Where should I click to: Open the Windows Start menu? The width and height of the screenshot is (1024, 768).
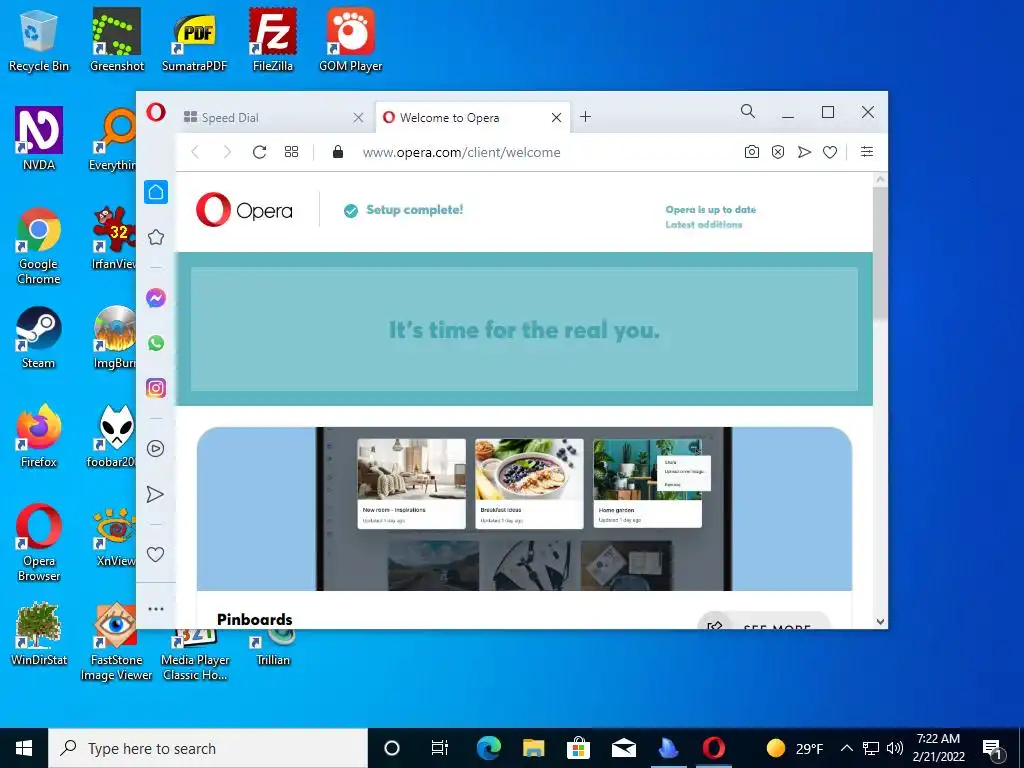24,748
